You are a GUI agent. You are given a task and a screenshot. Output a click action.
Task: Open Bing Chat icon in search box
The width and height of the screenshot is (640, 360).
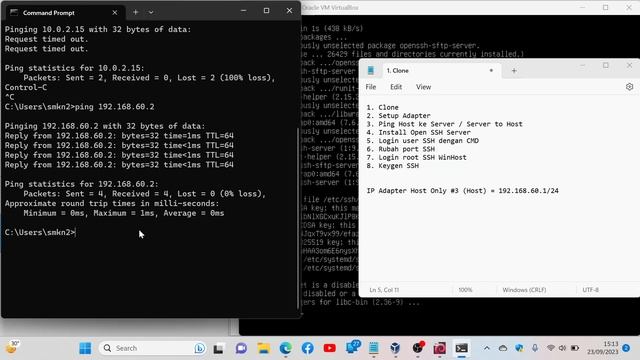pos(199,348)
